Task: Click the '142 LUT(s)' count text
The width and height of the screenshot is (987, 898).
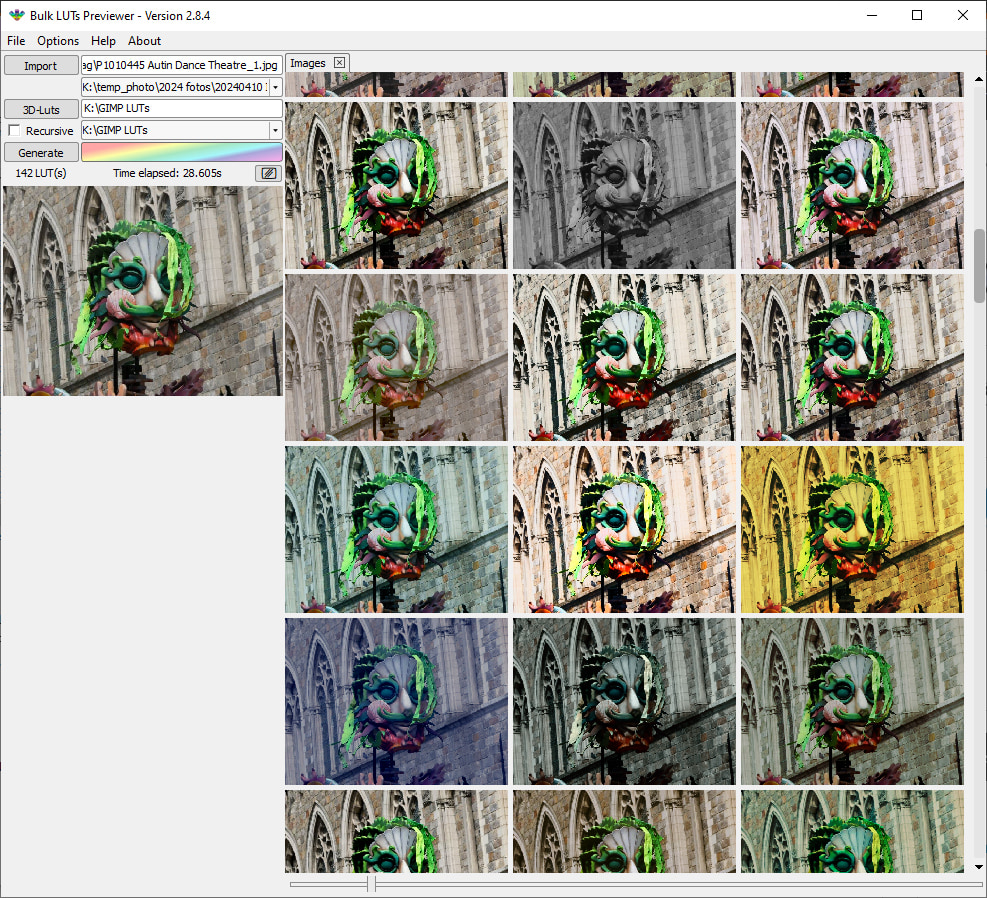Action: [41, 173]
